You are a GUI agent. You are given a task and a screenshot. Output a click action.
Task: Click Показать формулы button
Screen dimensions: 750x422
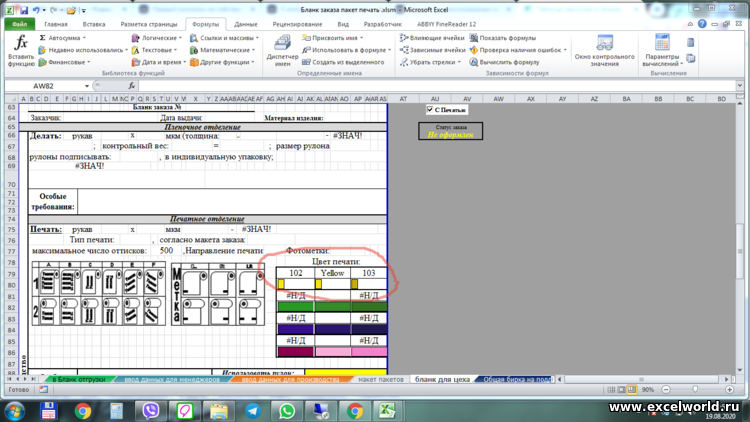tap(503, 38)
